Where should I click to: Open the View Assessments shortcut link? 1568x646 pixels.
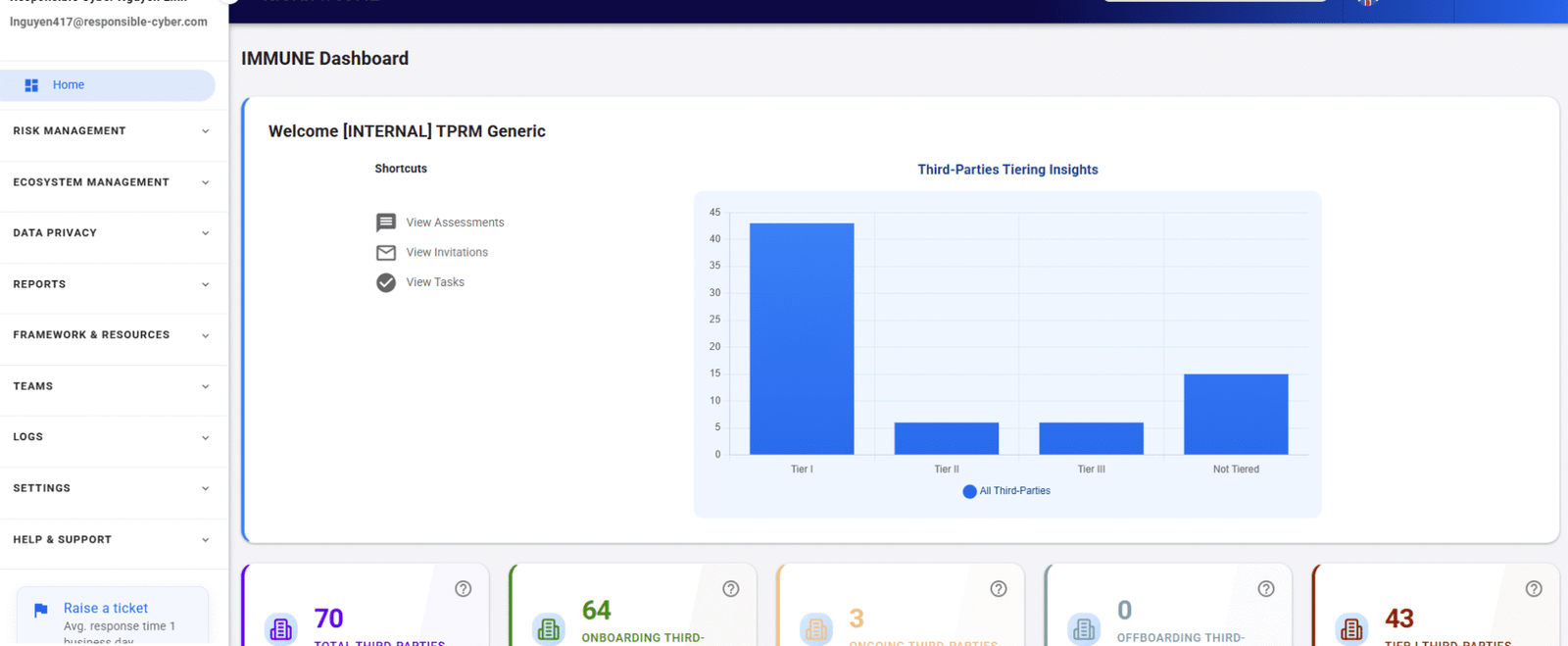[x=455, y=223]
